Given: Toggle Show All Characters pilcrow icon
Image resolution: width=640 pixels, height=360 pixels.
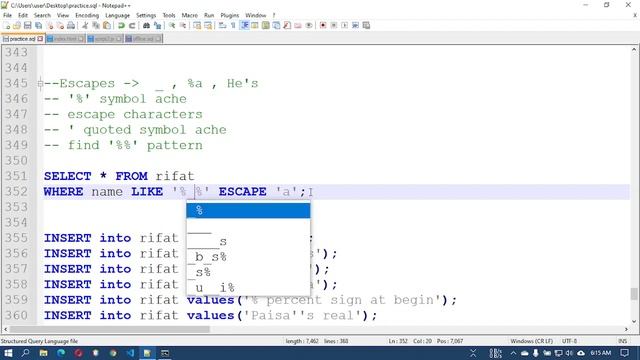Looking at the screenshot, I should (x=233, y=25).
